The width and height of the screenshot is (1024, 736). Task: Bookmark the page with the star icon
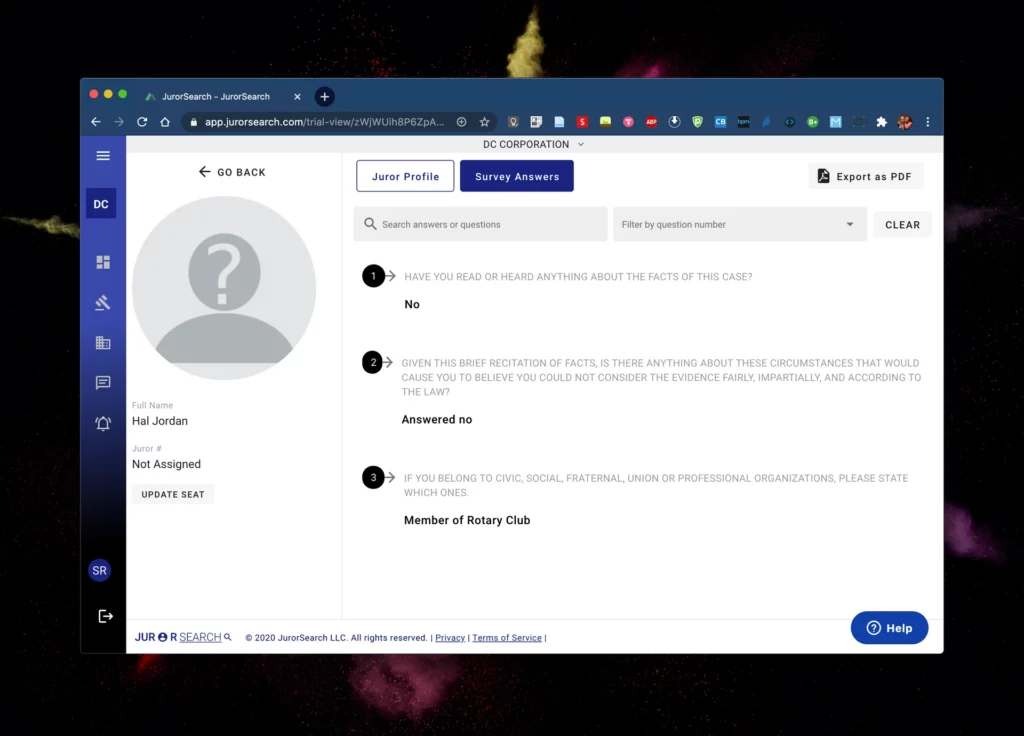[485, 122]
